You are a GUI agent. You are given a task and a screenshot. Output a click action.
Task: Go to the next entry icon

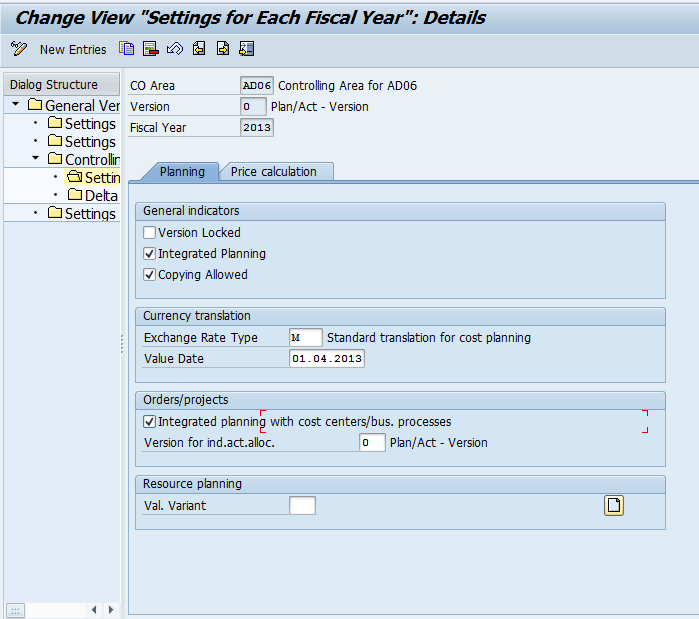coord(223,48)
